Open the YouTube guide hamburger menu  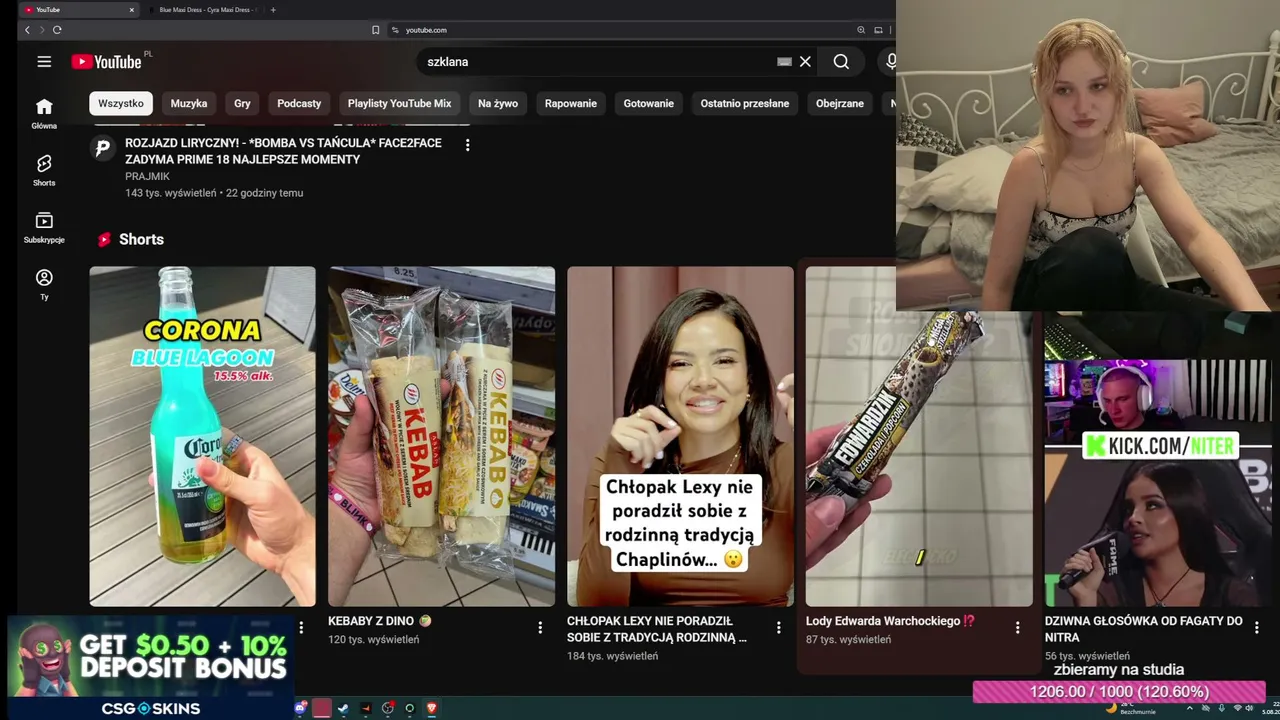pos(44,62)
